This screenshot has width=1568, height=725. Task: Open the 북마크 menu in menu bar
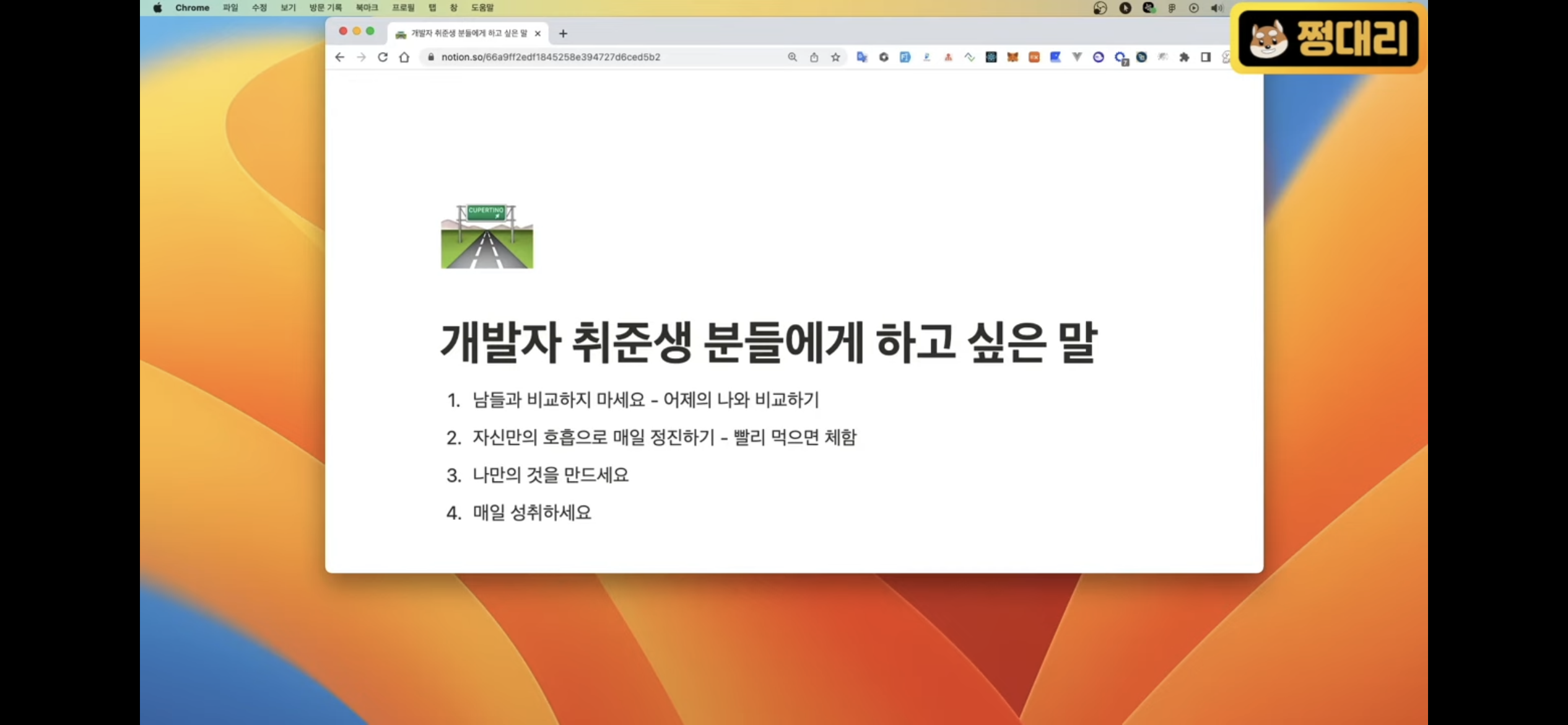coord(366,8)
